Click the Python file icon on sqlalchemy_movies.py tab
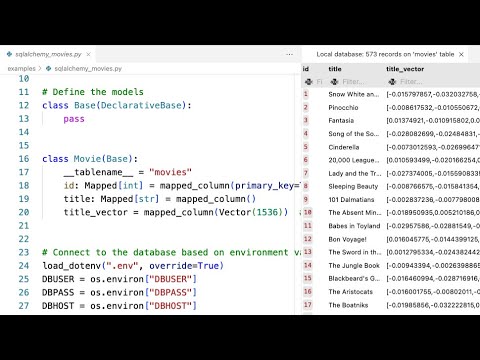This screenshot has height=360, width=480. 9,54
